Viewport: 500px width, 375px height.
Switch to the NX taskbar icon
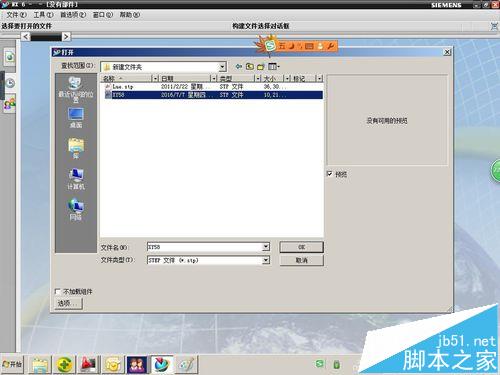click(162, 365)
